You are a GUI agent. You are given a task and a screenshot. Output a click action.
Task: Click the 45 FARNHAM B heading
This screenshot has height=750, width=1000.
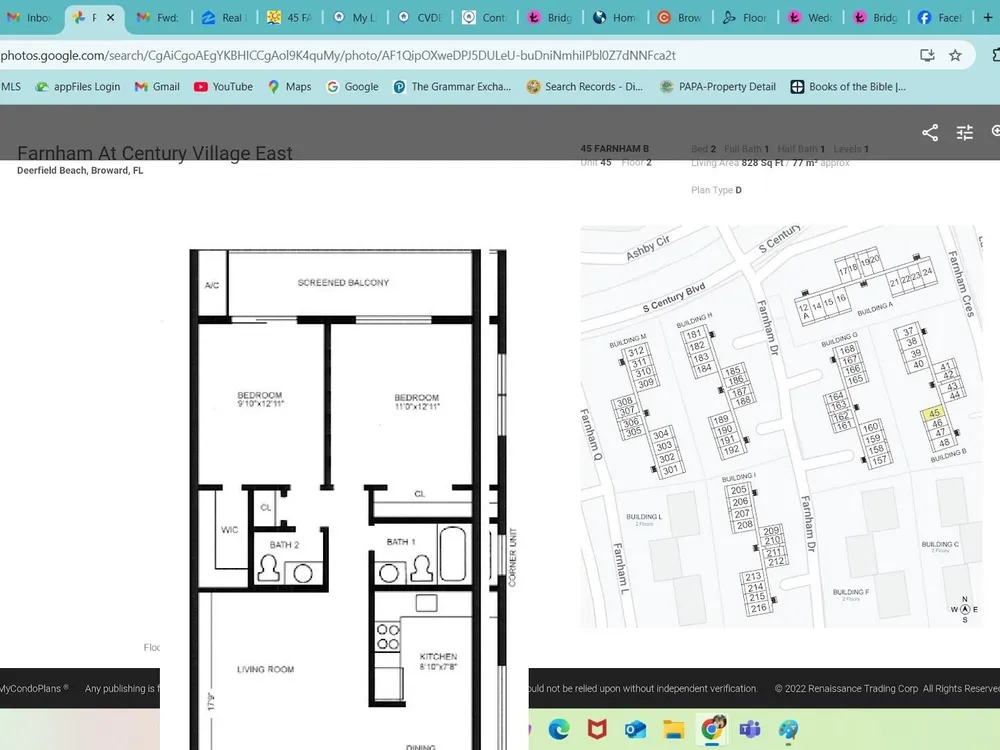point(614,149)
